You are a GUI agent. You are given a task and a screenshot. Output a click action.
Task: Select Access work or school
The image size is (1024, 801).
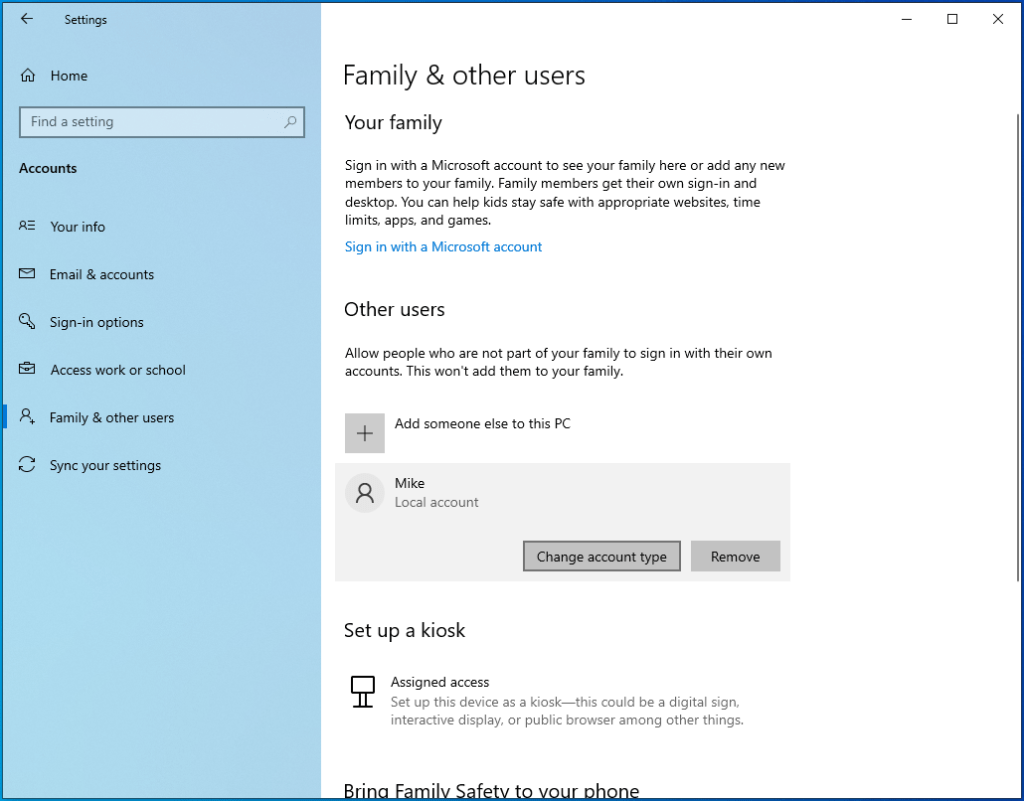118,370
